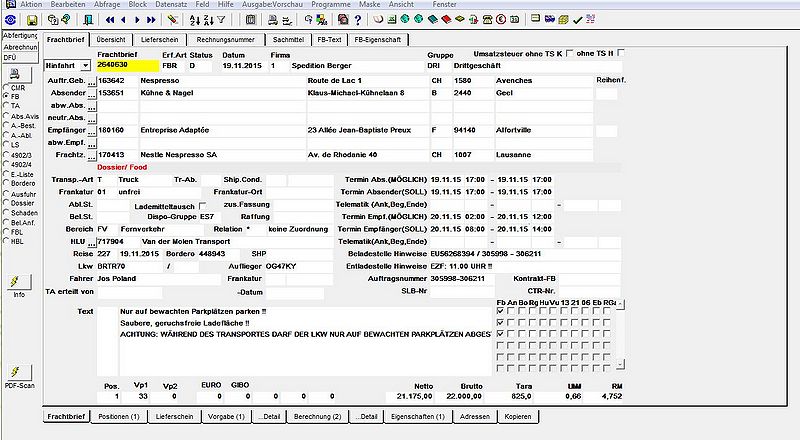Toggle the Lademitteltausch checkbox
Viewport: 800px width, 440px height.
coord(203,206)
